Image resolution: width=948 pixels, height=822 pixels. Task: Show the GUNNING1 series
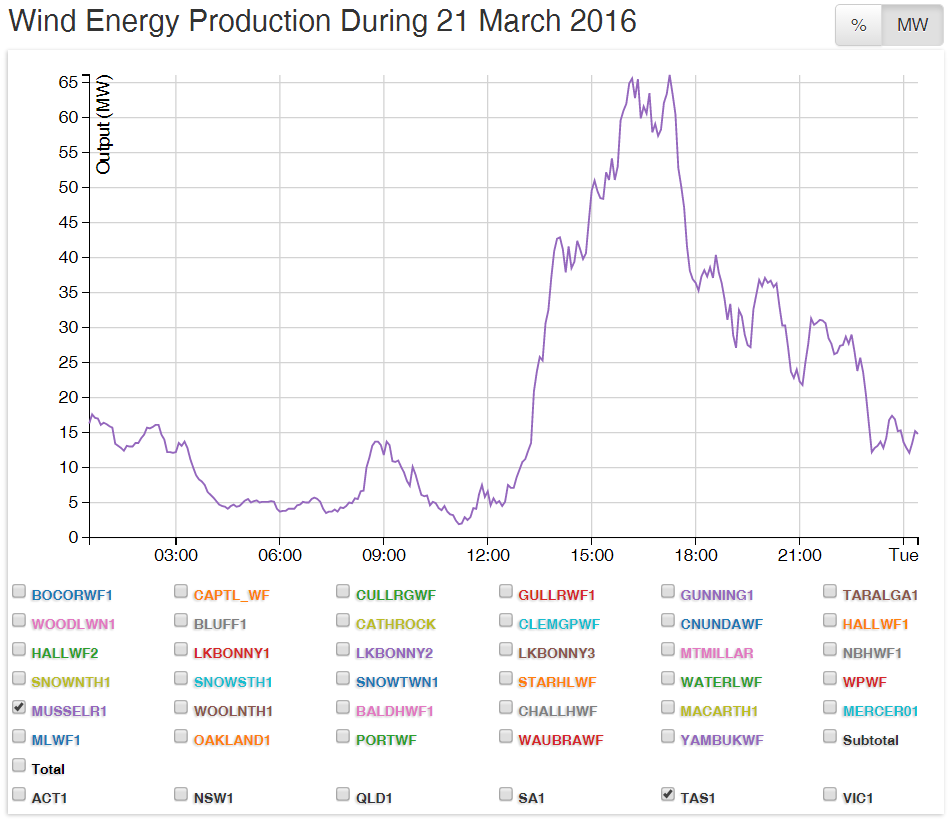[x=667, y=591]
